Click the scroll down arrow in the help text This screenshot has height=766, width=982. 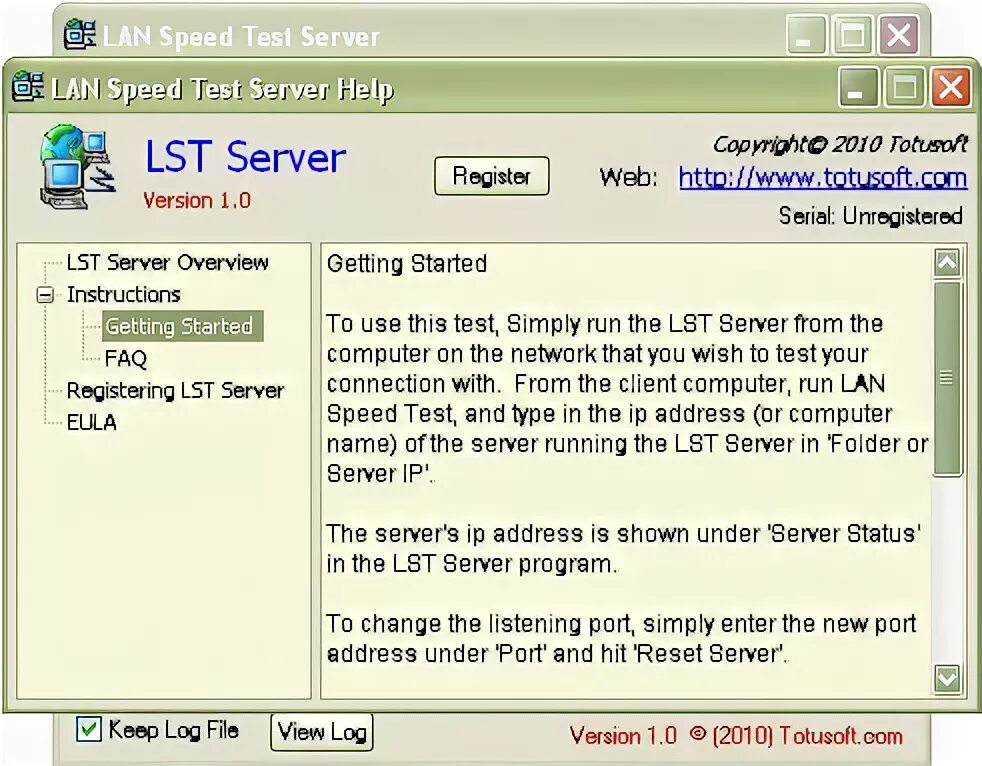947,678
